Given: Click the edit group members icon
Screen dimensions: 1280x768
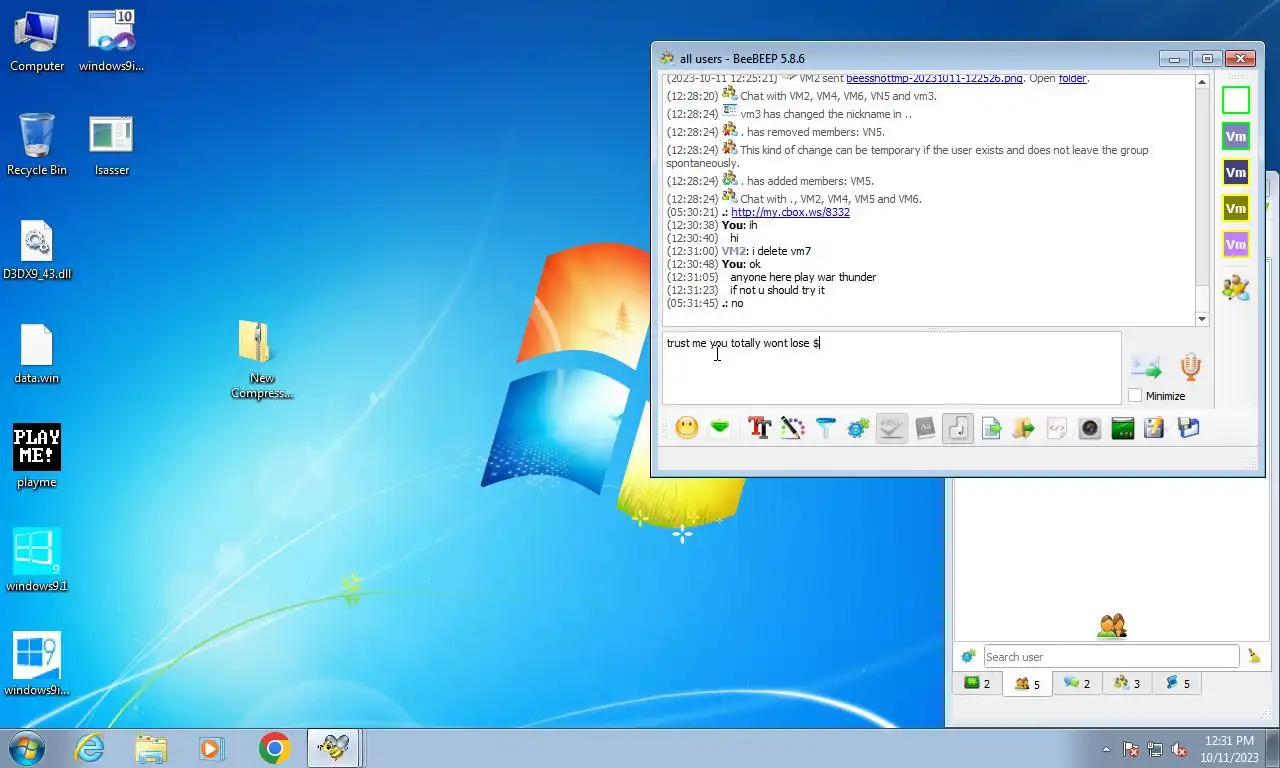Looking at the screenshot, I should pyautogui.click(x=1236, y=288).
